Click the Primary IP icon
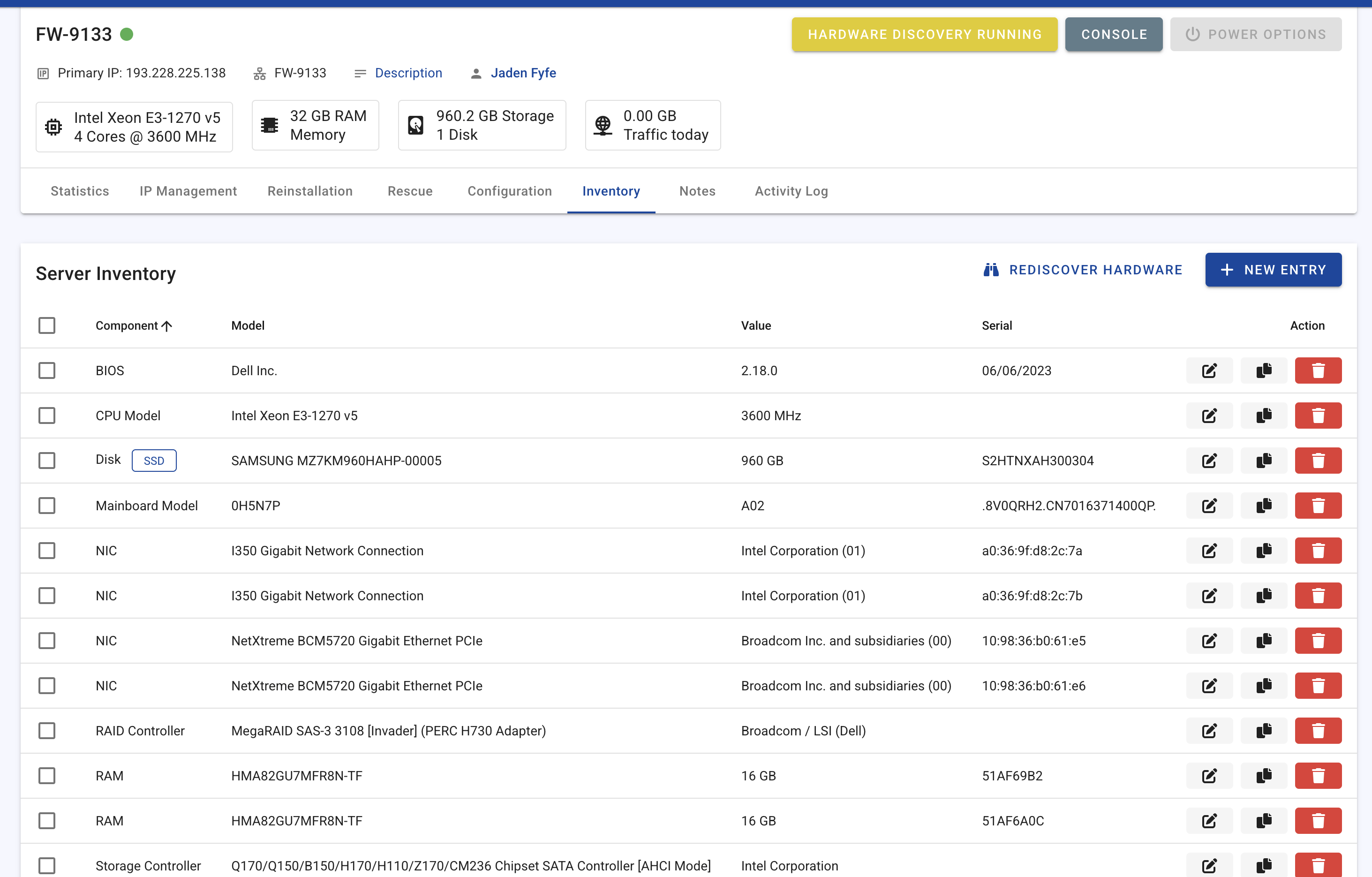The height and width of the screenshot is (877, 1372). tap(43, 74)
